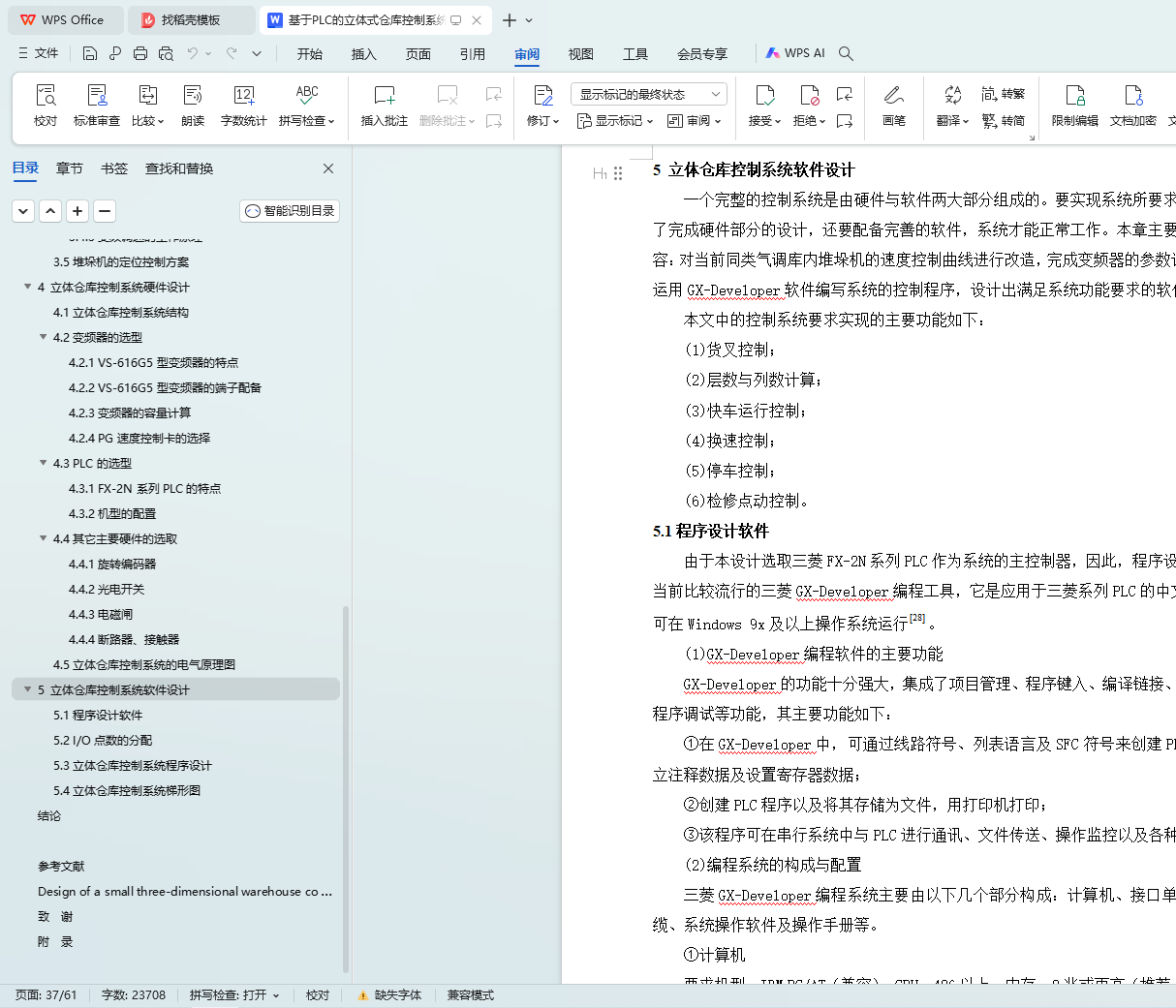Open the 会员专享 tab
This screenshot has height=1008, width=1176.
click(701, 53)
